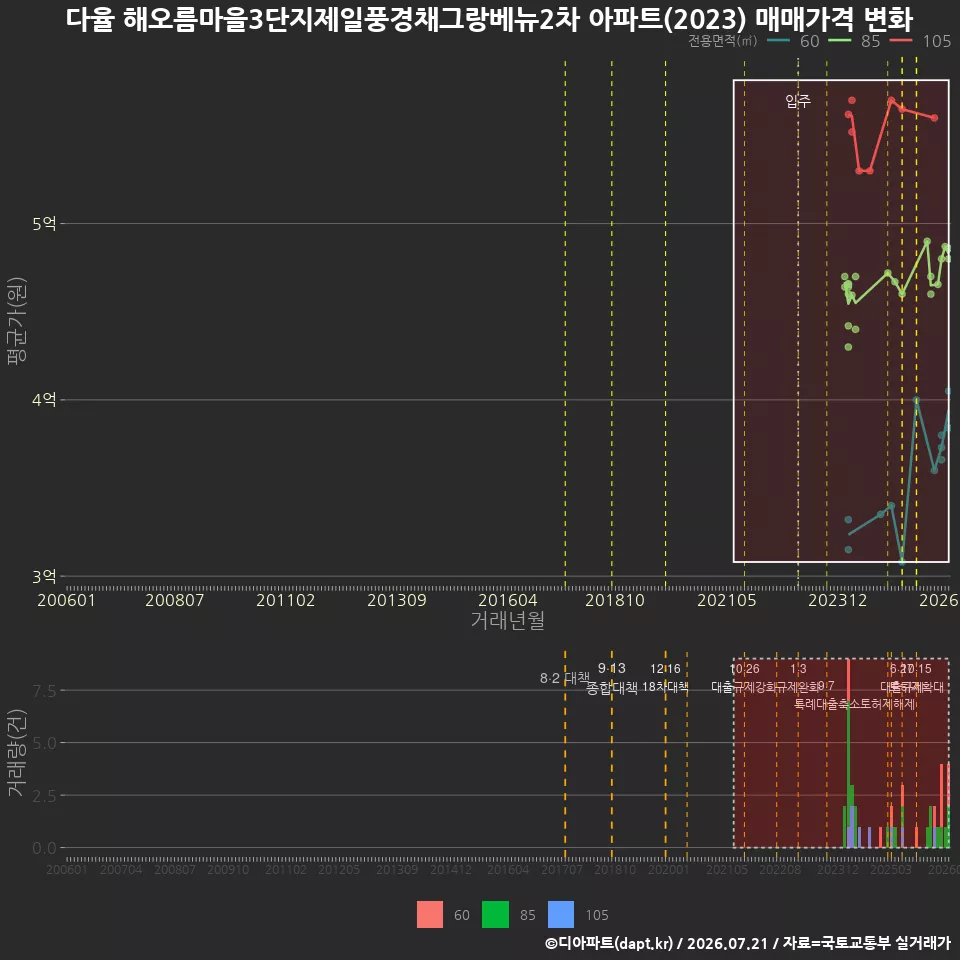The image size is (960, 960).
Task: Click the 105 label in the bar legend
Action: (x=597, y=915)
